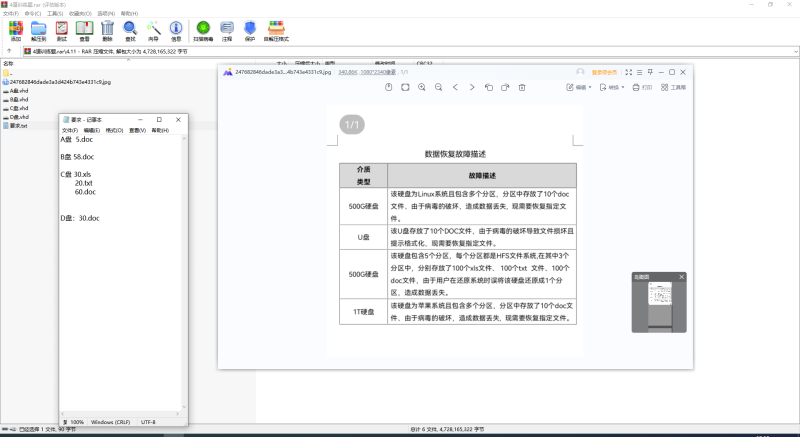Viewport: 800px width, 437px height.
Task: Open WinRAR 文件(F) menu
Action: coord(11,14)
